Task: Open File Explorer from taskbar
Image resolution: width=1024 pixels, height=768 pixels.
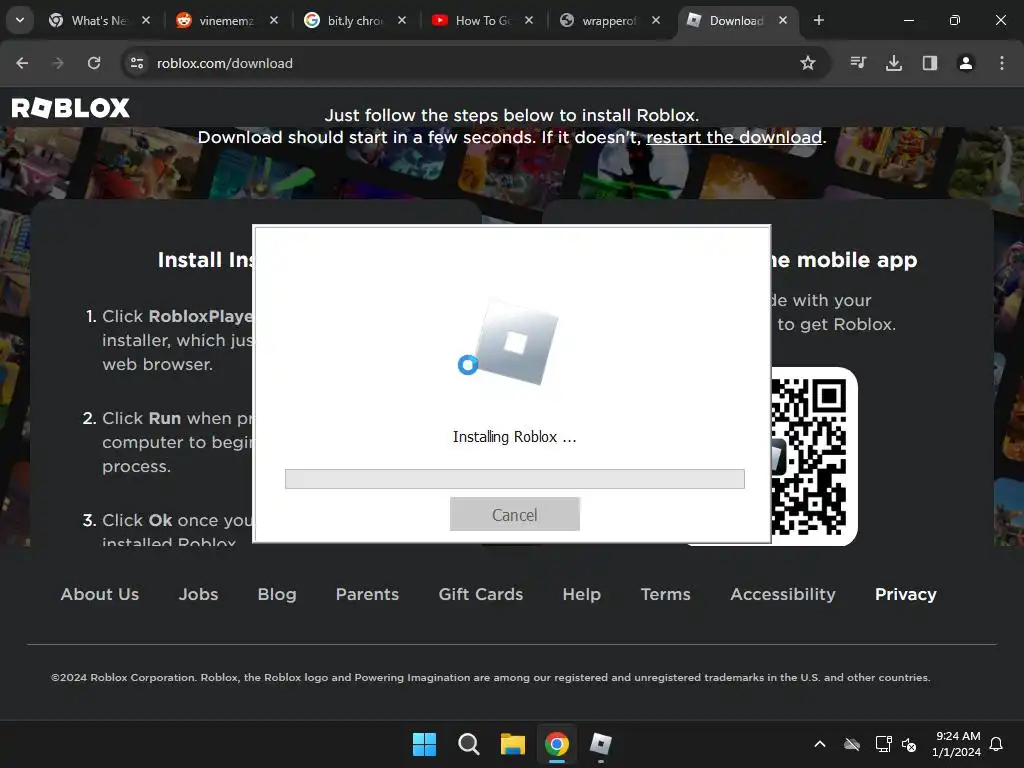Action: 513,744
